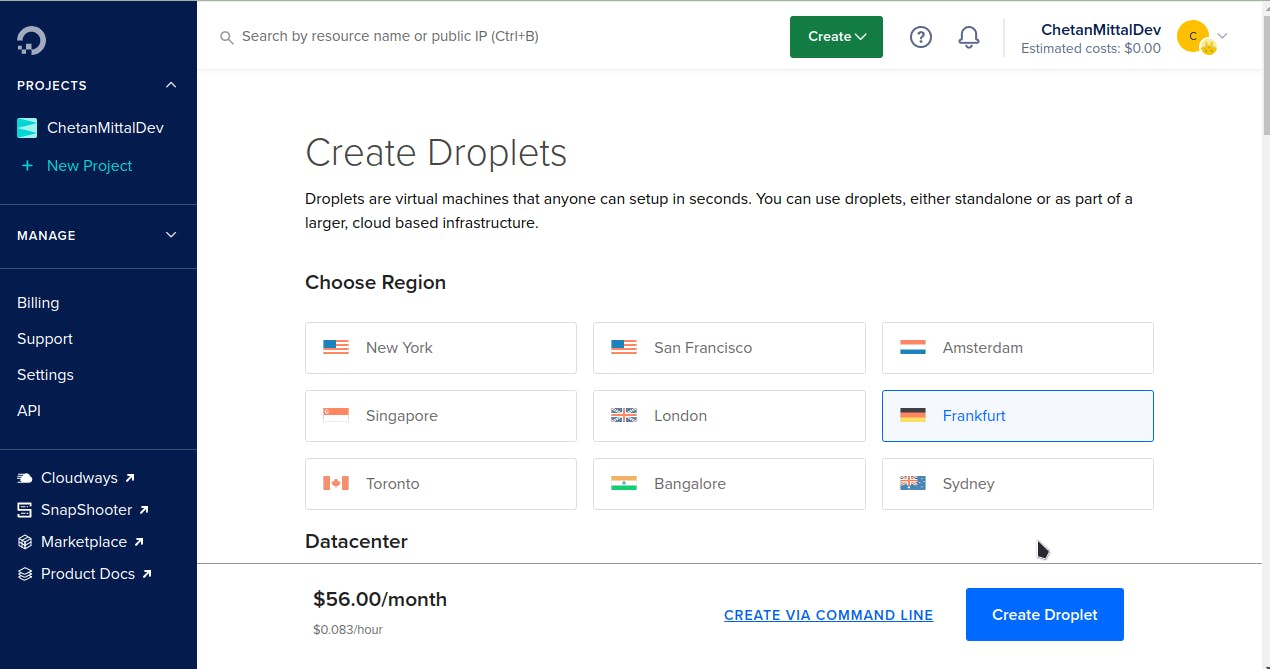The width and height of the screenshot is (1270, 669).
Task: Click the DigitalOcean logo icon
Action: (x=31, y=40)
